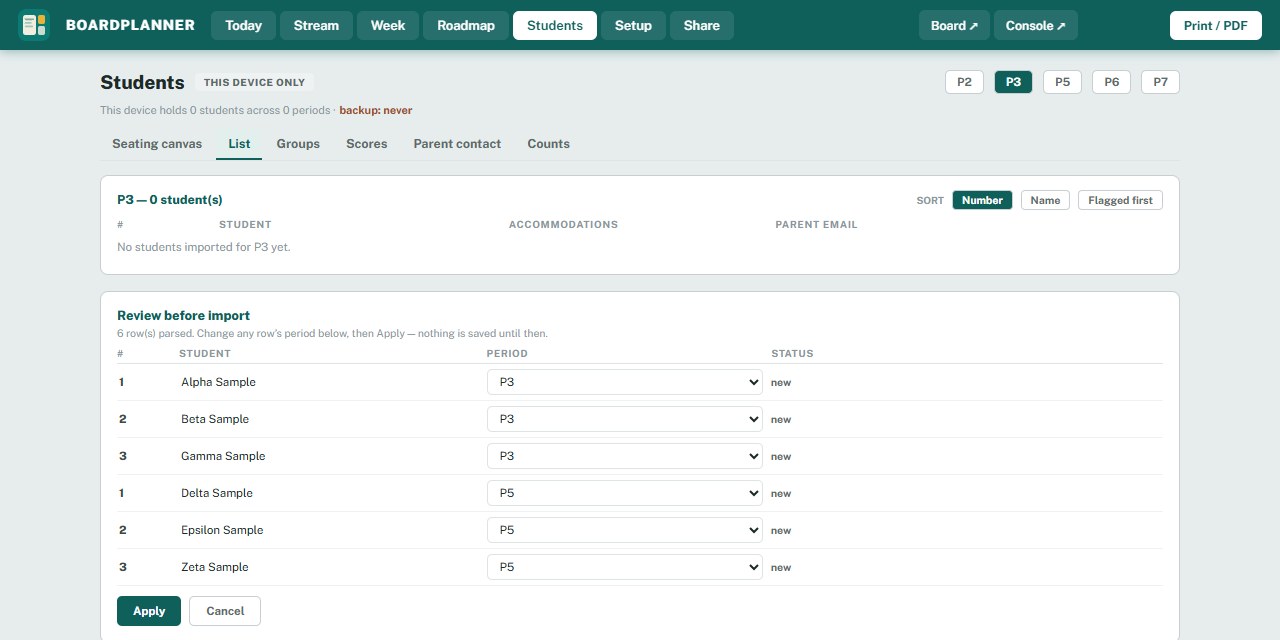The width and height of the screenshot is (1280, 640).
Task: Select period P6
Action: tap(1111, 82)
